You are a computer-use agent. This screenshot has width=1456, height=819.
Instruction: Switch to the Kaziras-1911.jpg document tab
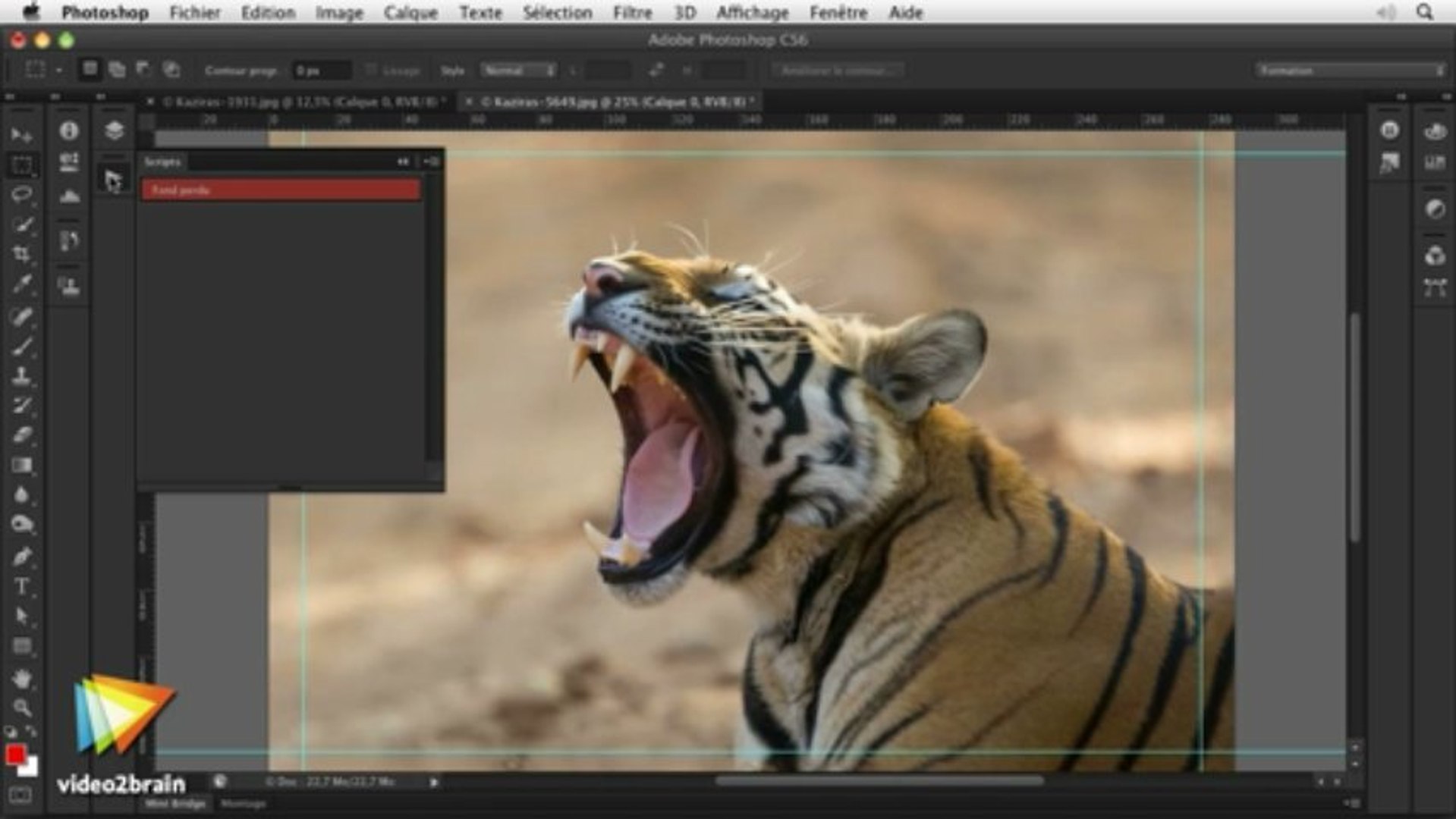303,102
